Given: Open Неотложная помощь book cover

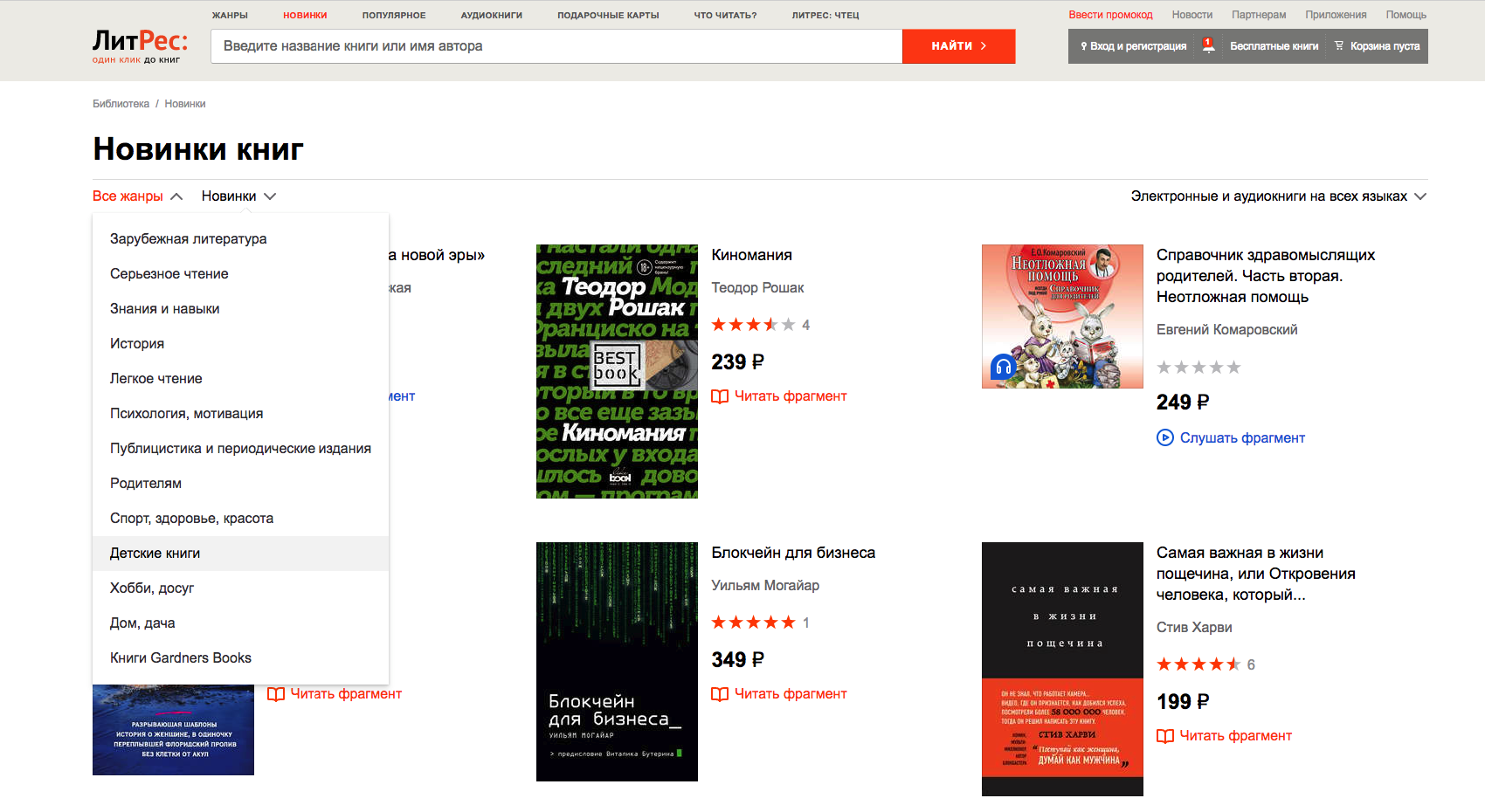Looking at the screenshot, I should click(1062, 316).
